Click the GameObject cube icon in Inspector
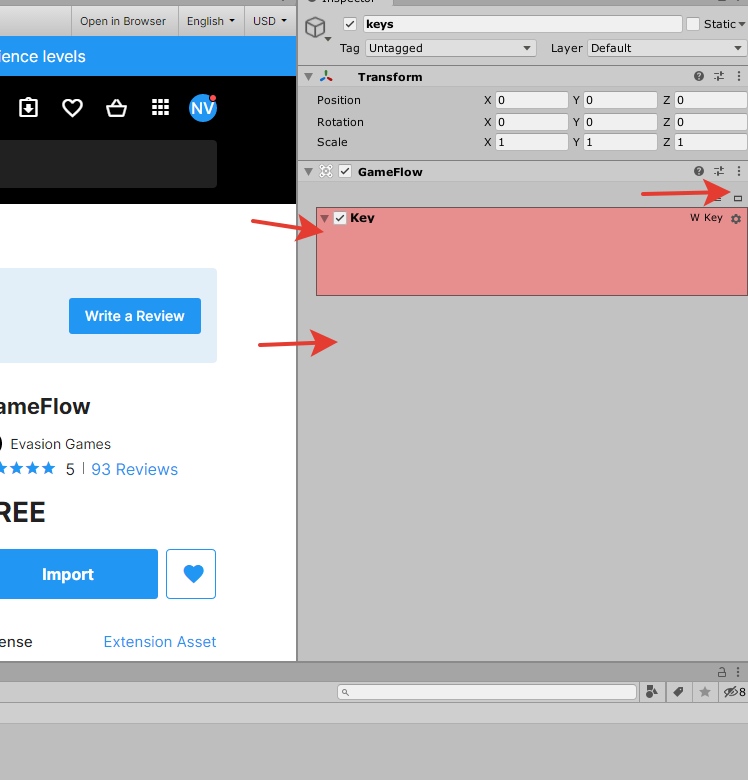748x780 pixels. click(x=316, y=27)
